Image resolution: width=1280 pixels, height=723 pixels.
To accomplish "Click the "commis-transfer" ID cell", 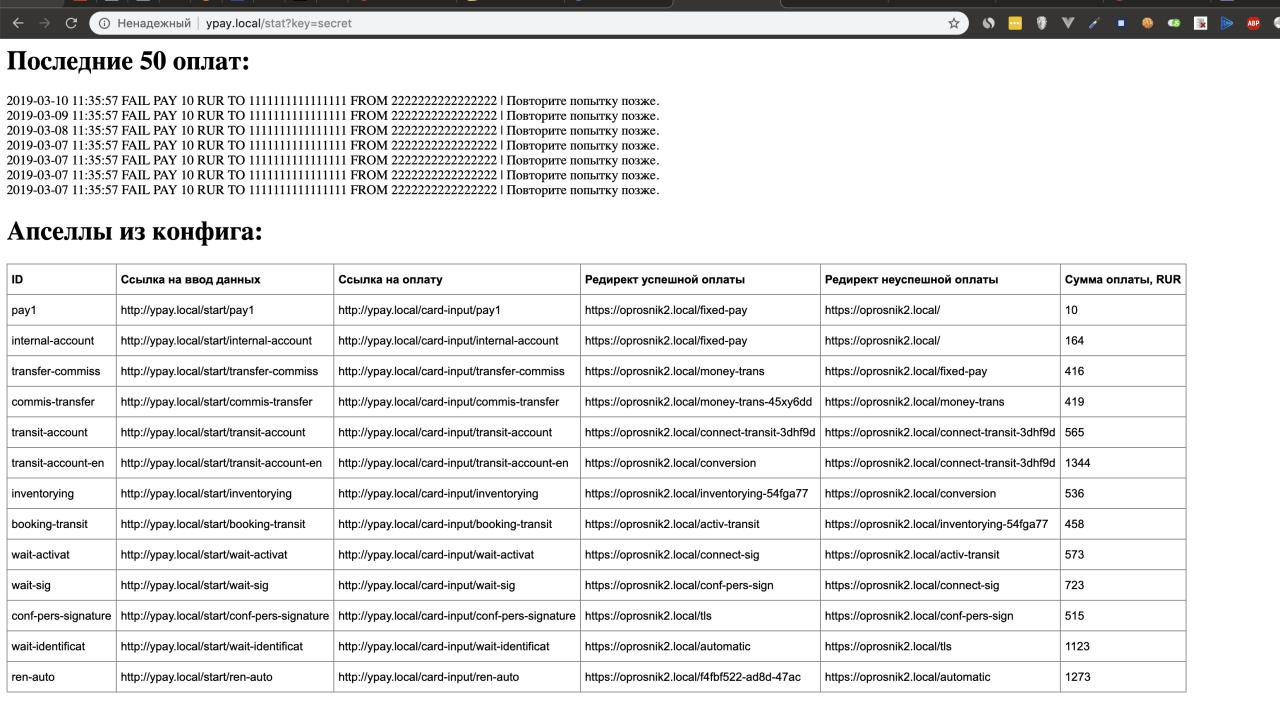I will click(x=62, y=402).
